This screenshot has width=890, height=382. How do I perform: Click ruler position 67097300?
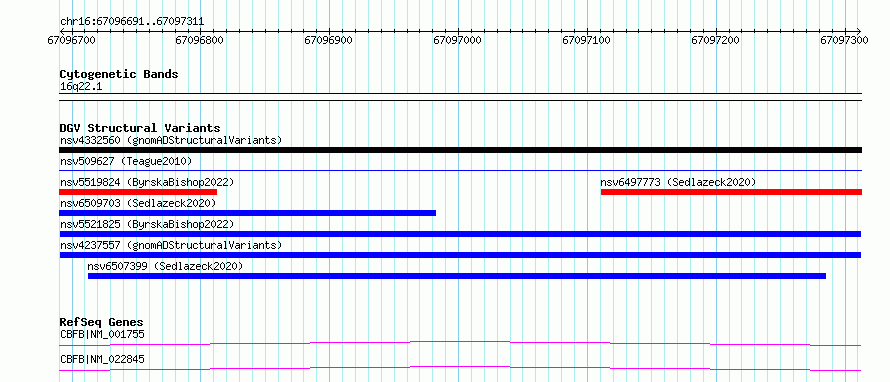click(x=844, y=40)
